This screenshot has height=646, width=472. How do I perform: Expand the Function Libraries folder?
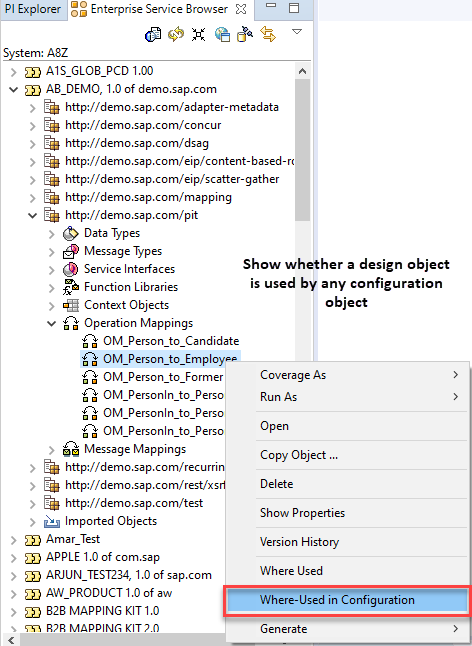(x=51, y=288)
